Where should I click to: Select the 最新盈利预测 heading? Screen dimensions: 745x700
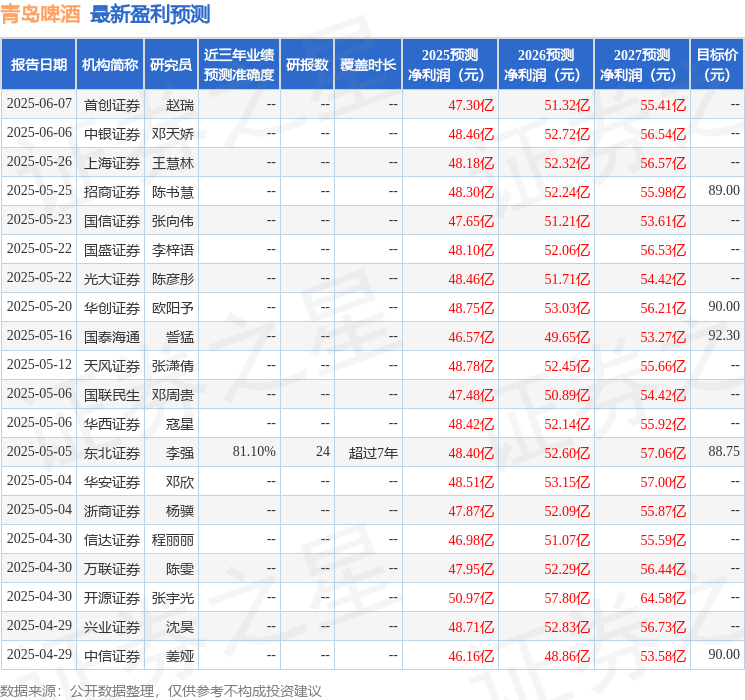pyautogui.click(x=150, y=14)
